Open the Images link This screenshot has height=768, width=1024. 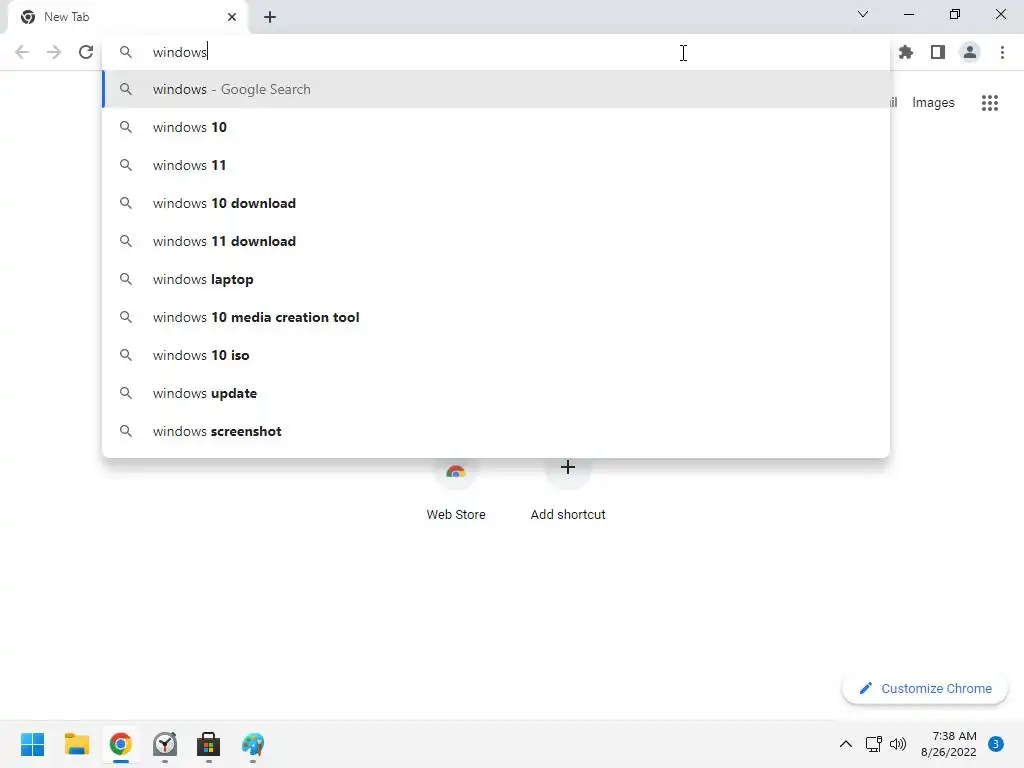pyautogui.click(x=933, y=103)
